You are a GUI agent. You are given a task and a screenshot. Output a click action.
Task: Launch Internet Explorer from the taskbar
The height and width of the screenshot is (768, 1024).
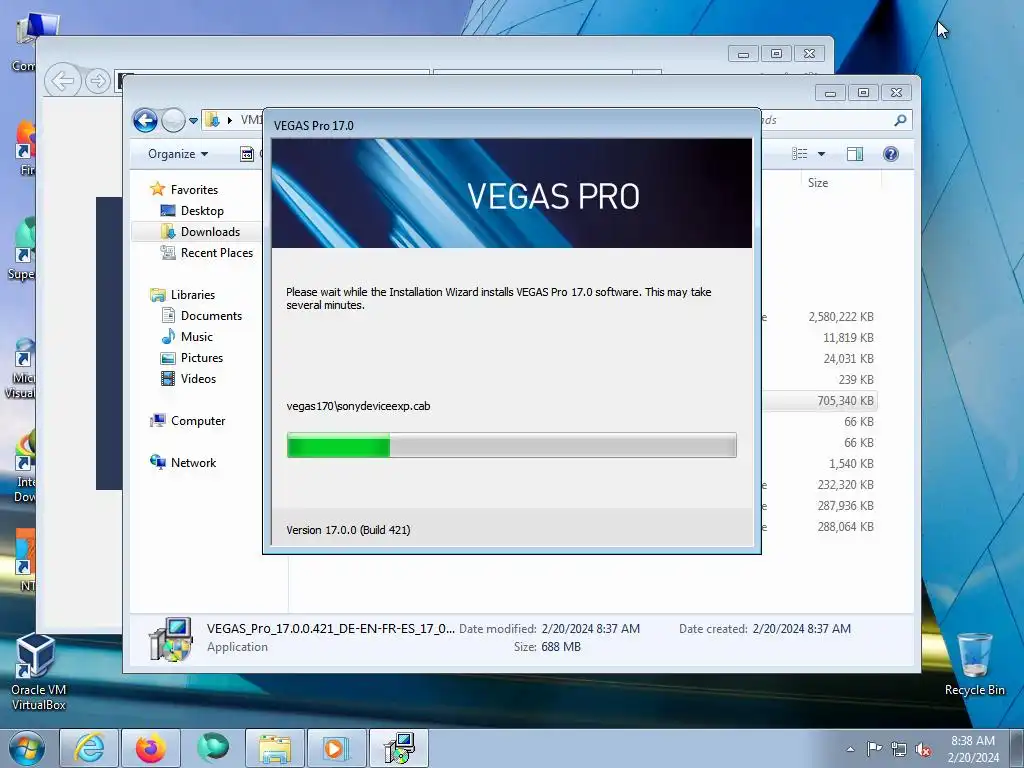click(x=89, y=748)
